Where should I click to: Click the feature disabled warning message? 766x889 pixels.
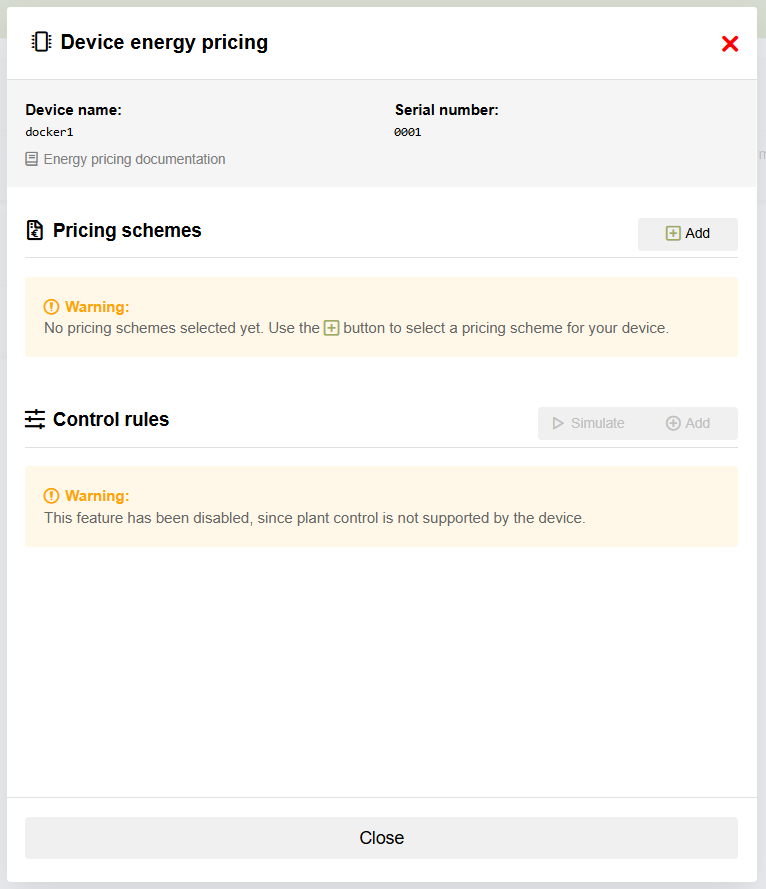click(314, 518)
